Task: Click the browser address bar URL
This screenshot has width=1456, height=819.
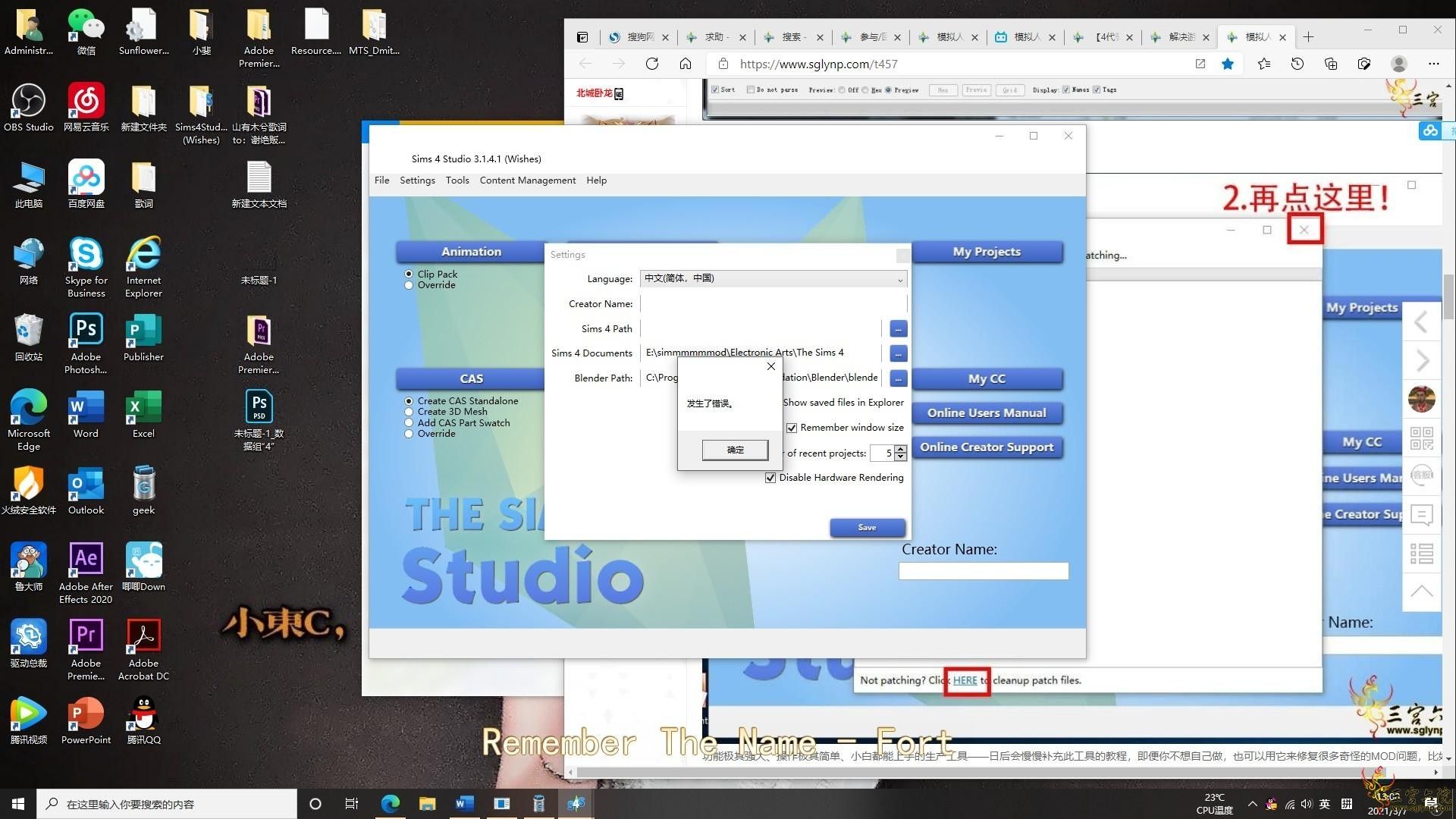Action: (x=818, y=64)
